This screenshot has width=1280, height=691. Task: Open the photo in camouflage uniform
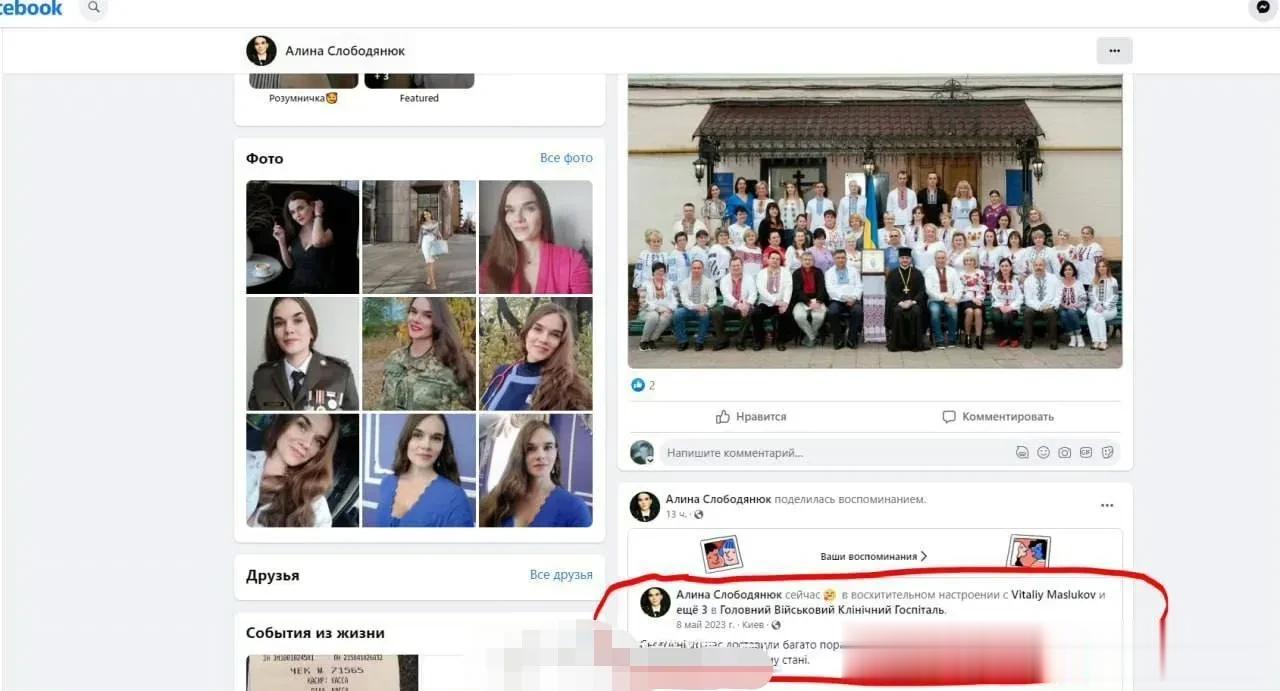(419, 354)
